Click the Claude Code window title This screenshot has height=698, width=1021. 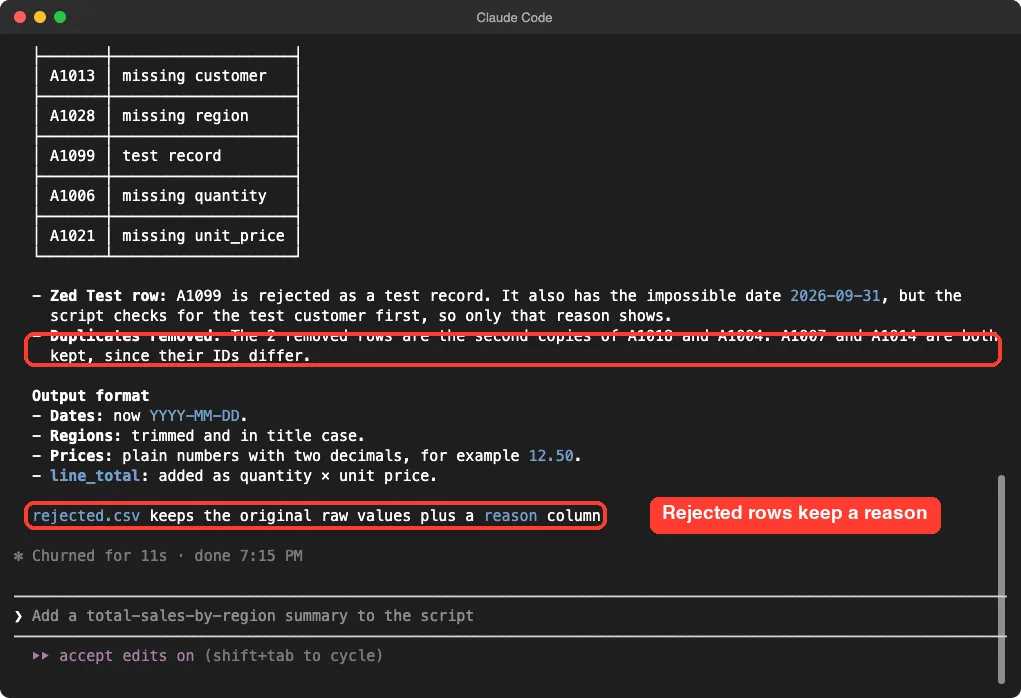click(514, 18)
